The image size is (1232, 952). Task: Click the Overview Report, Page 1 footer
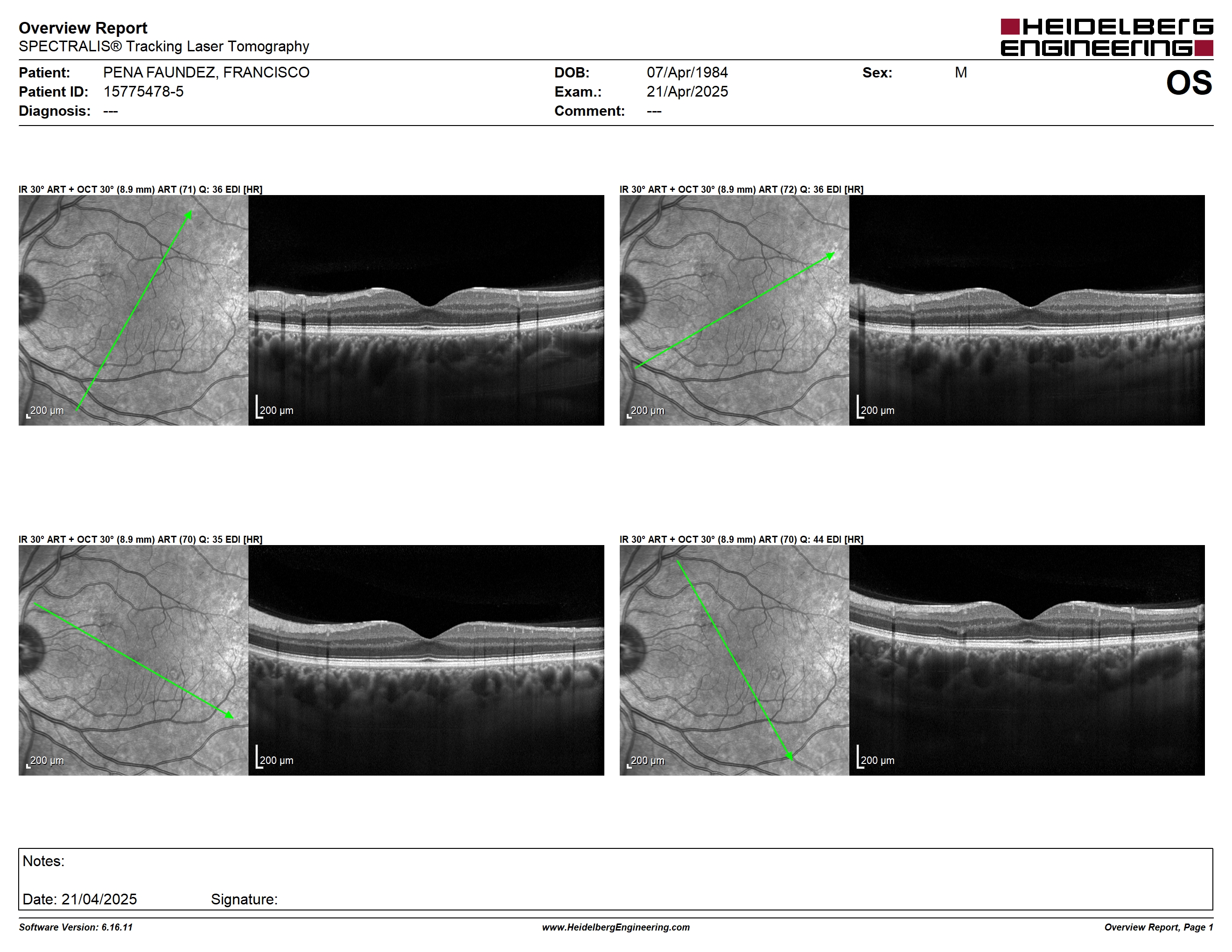click(x=1159, y=927)
